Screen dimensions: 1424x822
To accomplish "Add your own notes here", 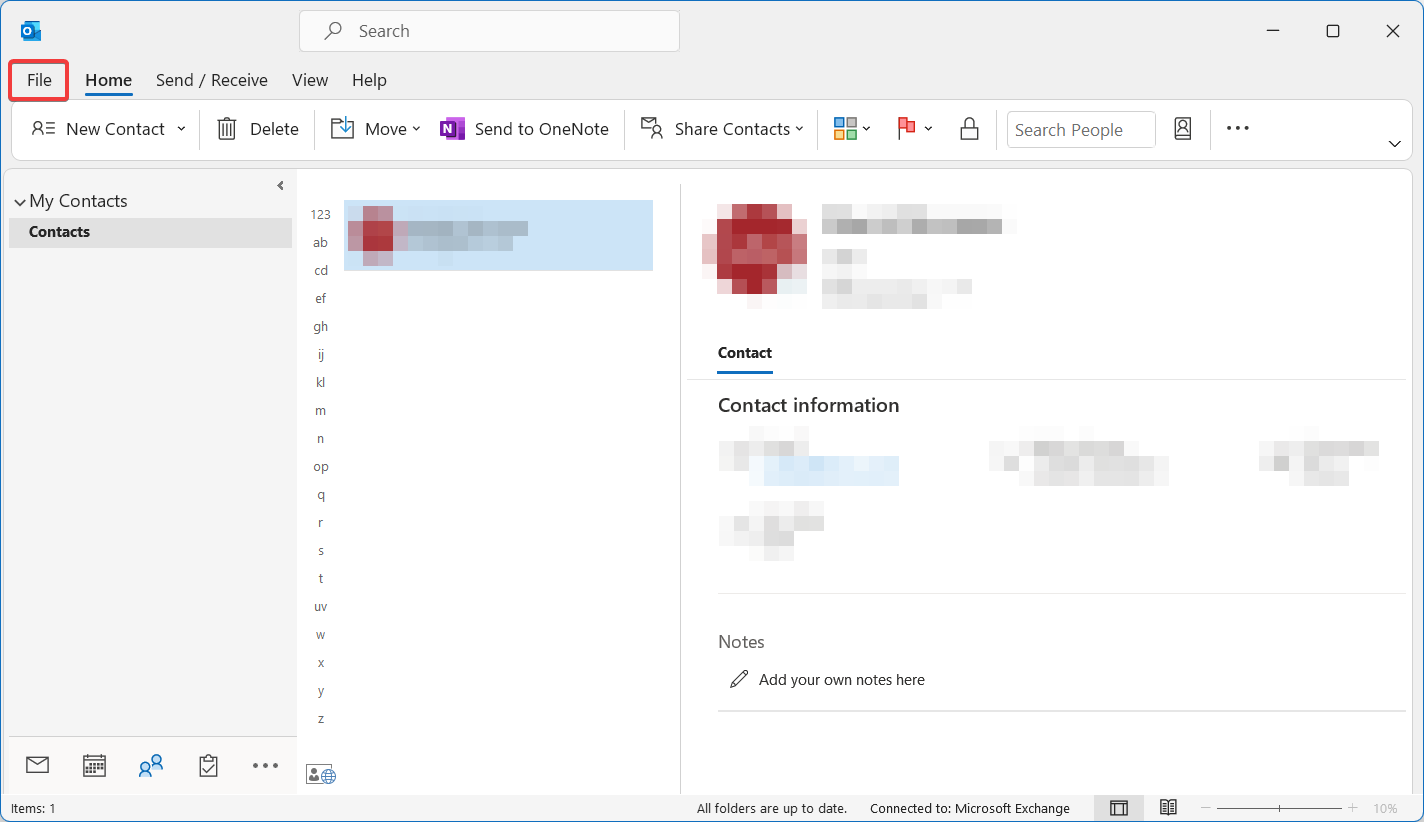I will point(842,680).
